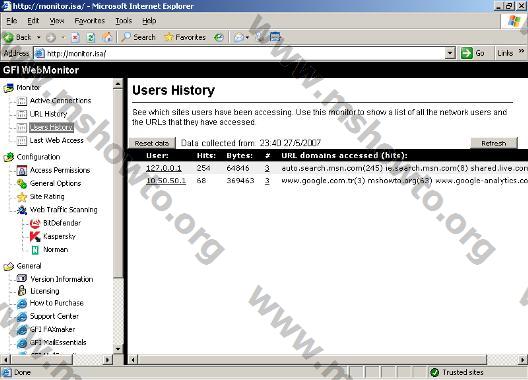Click the Last Web Access table icon

pos(22,141)
